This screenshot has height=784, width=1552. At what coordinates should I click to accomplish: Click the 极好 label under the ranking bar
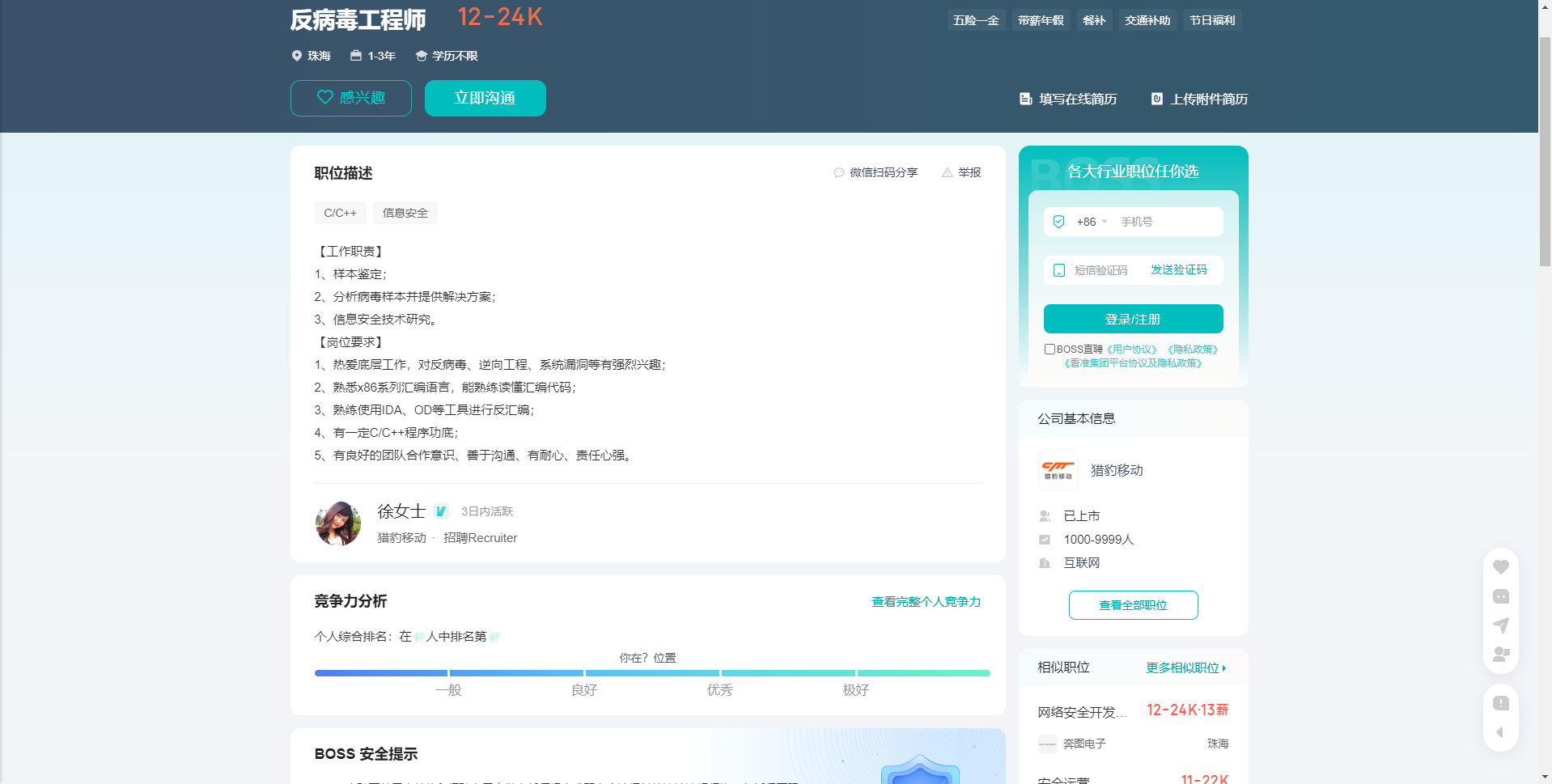point(856,690)
